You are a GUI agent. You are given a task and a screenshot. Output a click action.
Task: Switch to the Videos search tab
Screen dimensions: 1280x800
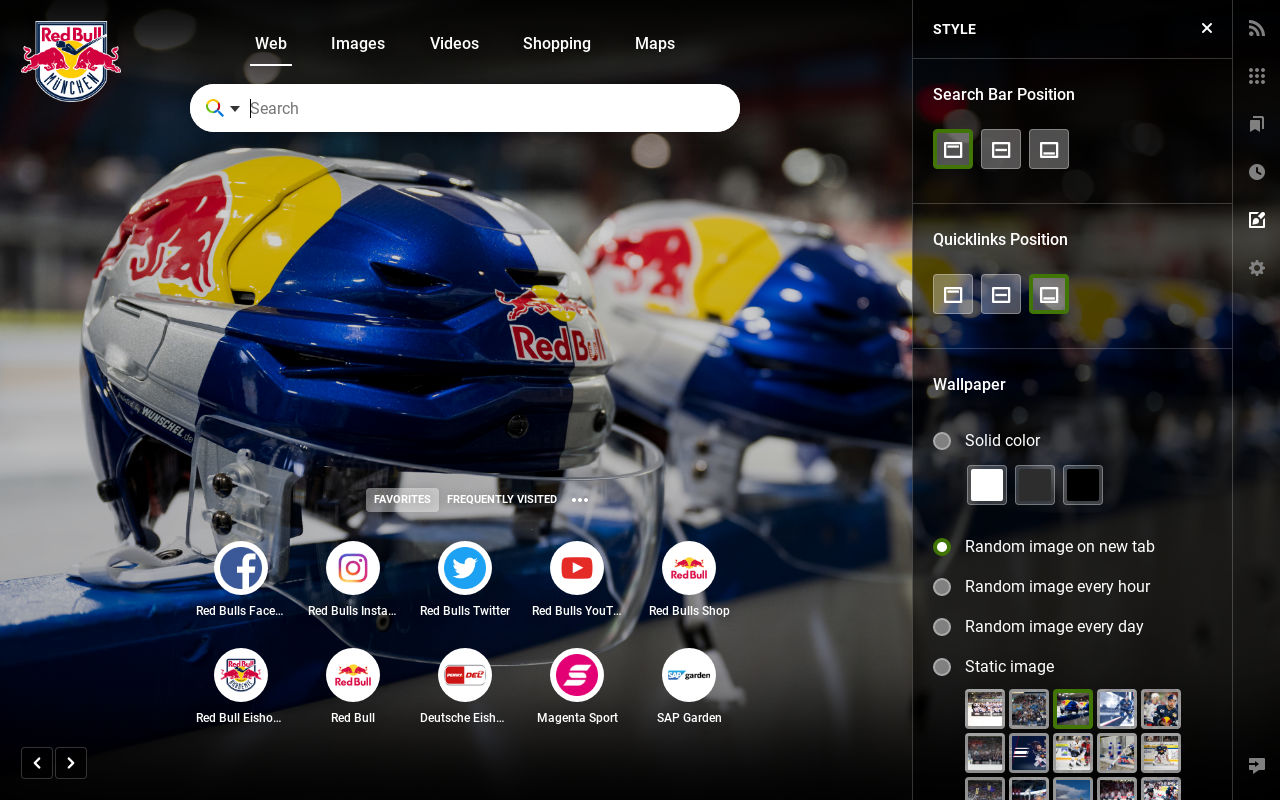(x=454, y=43)
